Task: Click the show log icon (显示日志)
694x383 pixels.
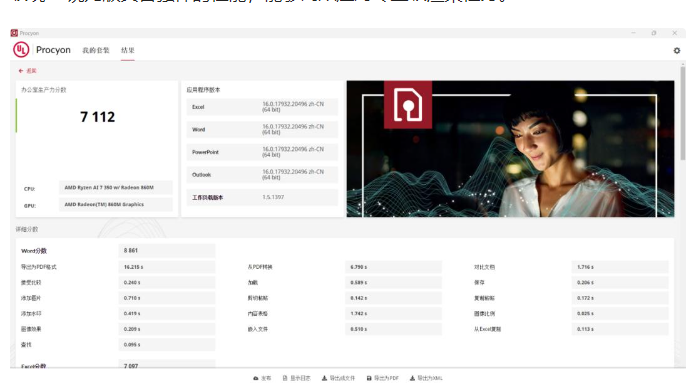Action: pos(285,378)
